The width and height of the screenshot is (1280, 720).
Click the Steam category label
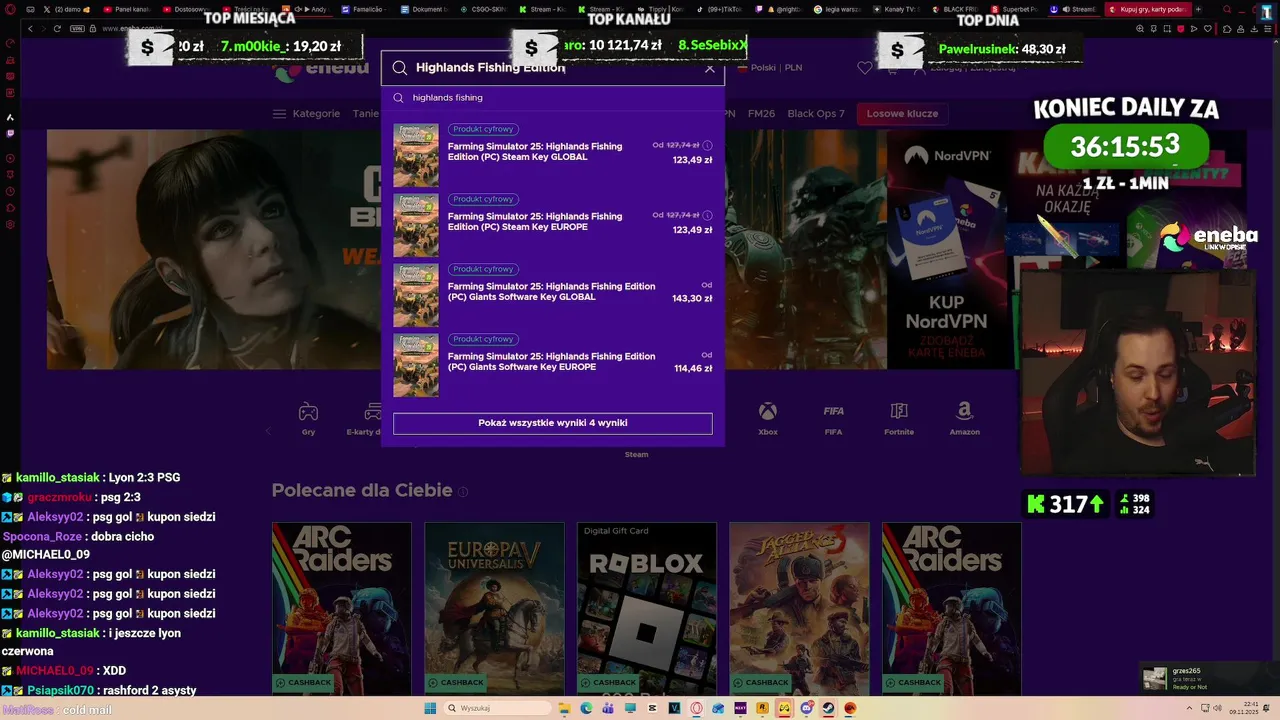pos(636,454)
